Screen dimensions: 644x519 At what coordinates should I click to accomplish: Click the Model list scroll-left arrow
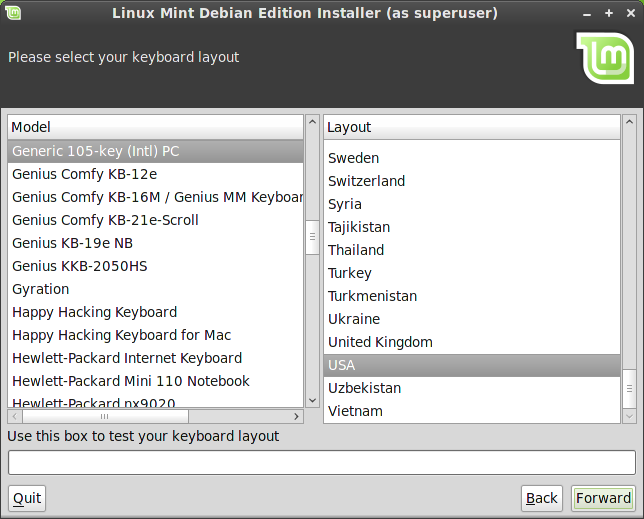pyautogui.click(x=14, y=416)
